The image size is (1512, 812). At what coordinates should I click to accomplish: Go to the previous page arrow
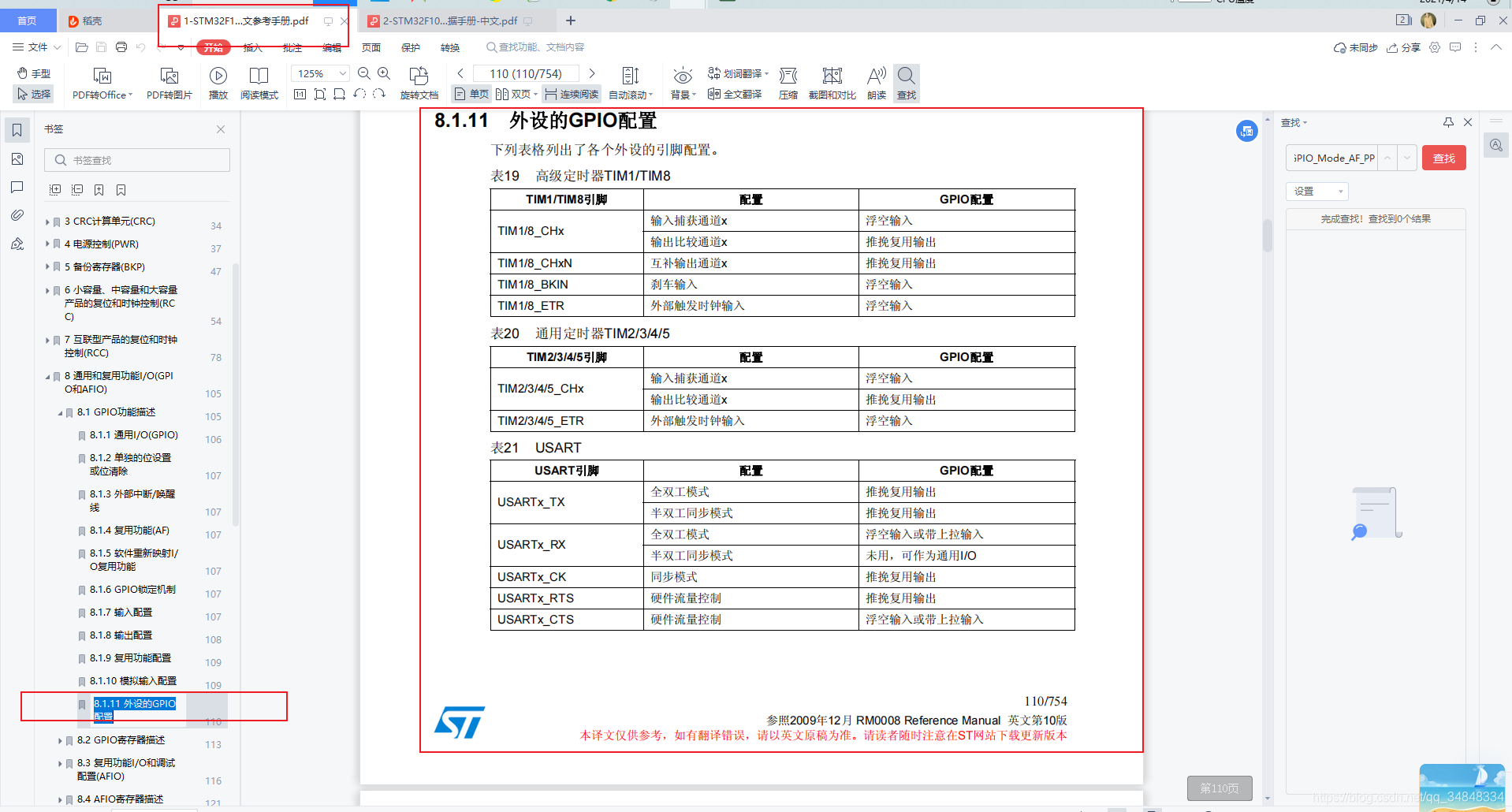pyautogui.click(x=460, y=73)
